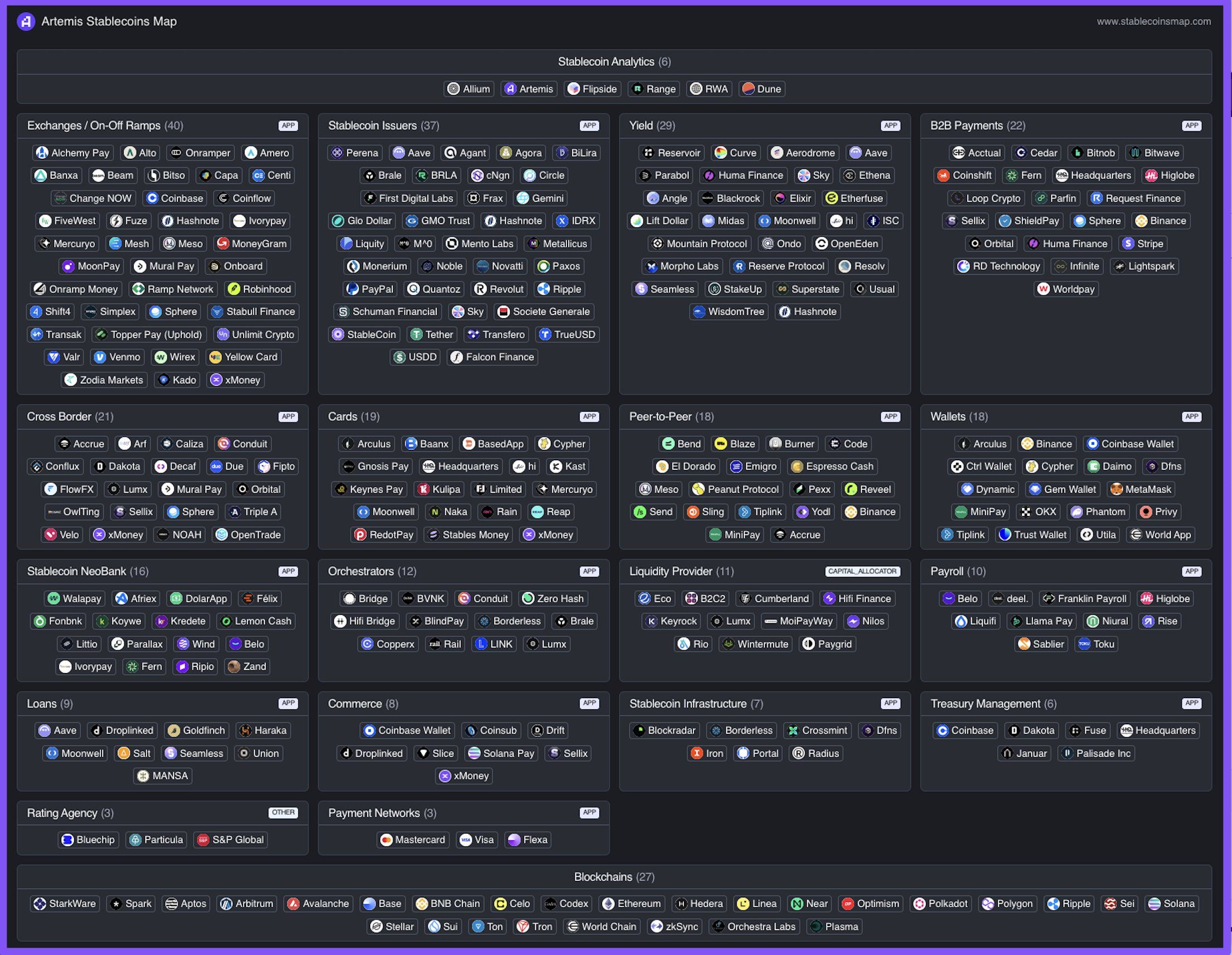Open the Crossmint infrastructure chip
Viewport: 1232px width, 955px height.
point(817,730)
